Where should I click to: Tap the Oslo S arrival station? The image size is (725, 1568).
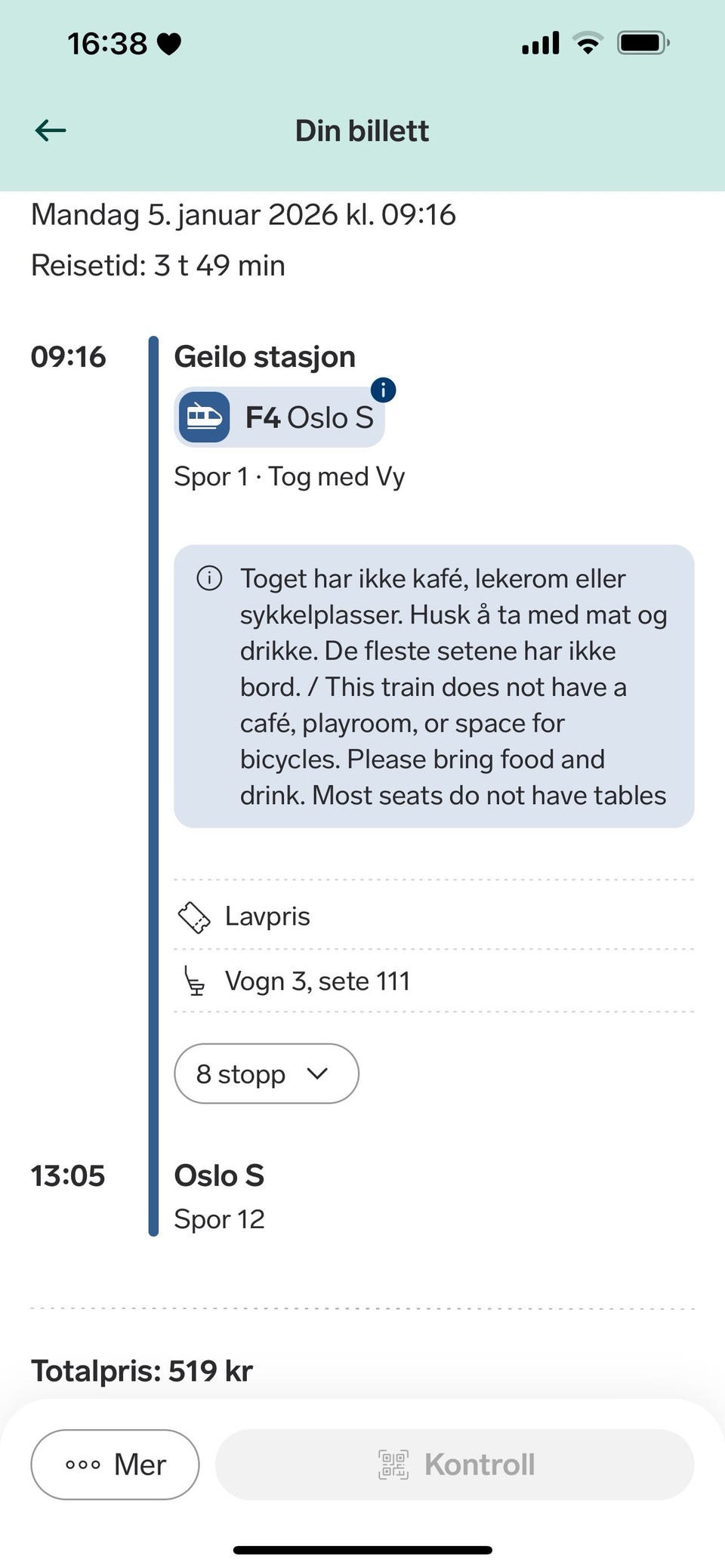[219, 1175]
